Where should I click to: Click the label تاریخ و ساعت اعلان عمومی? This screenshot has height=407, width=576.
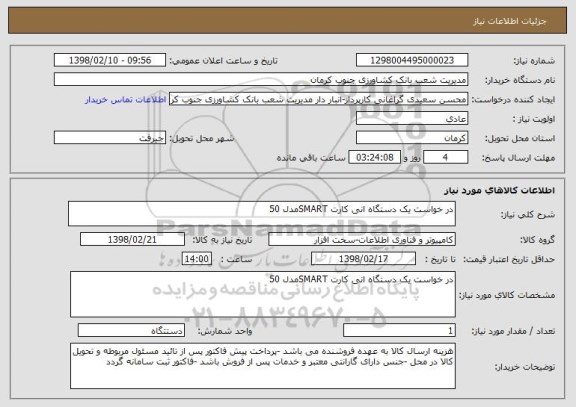pos(223,61)
